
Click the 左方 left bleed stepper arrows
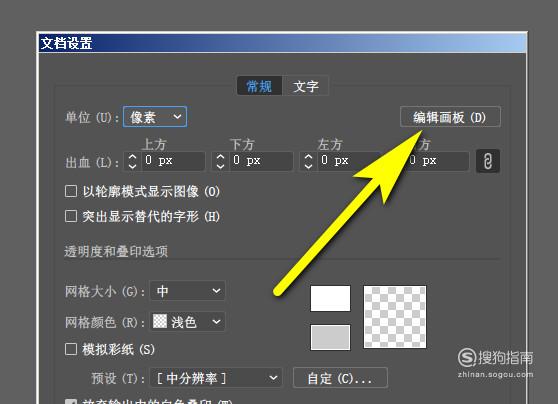[x=308, y=161]
